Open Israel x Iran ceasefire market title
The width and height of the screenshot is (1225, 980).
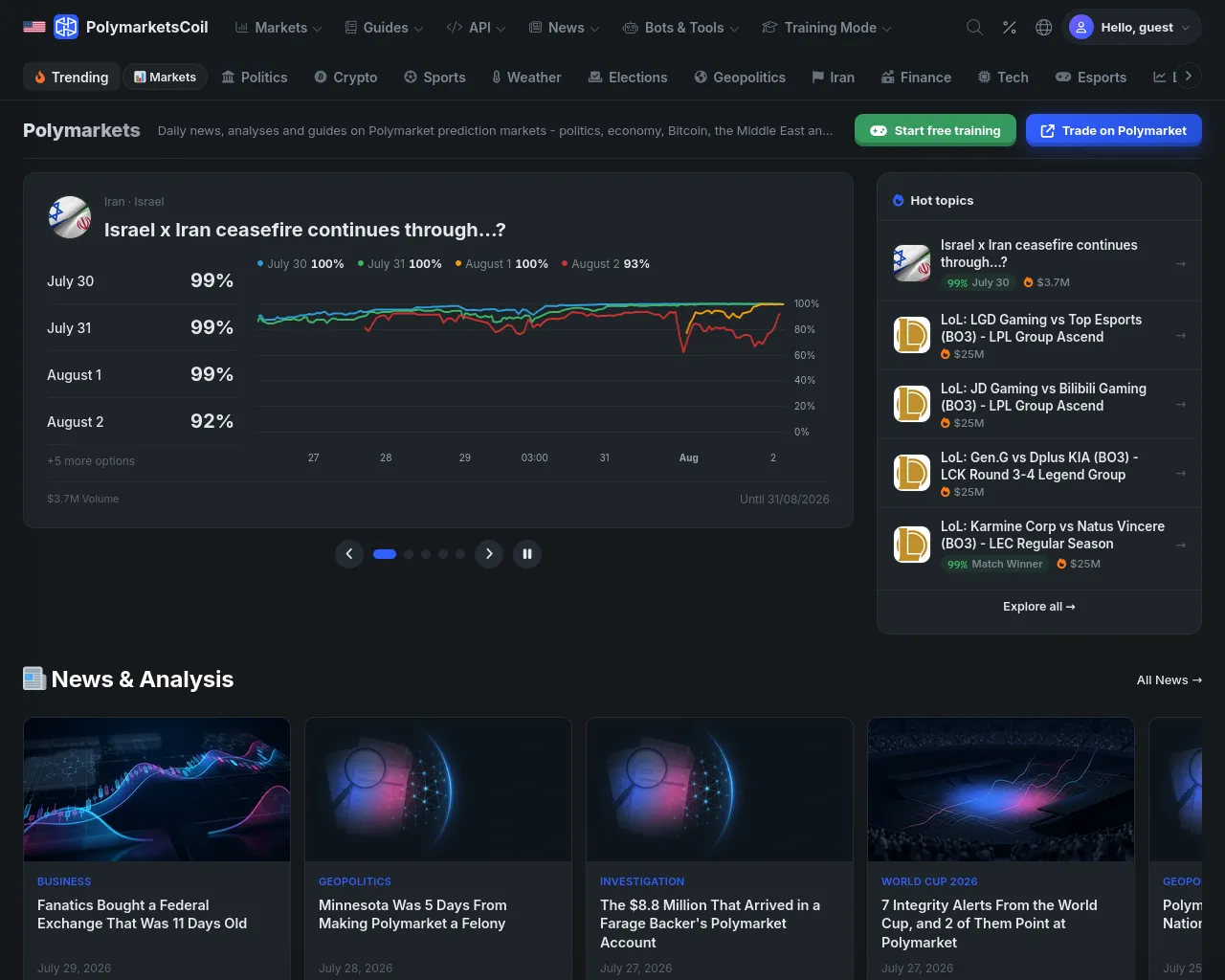tap(305, 230)
